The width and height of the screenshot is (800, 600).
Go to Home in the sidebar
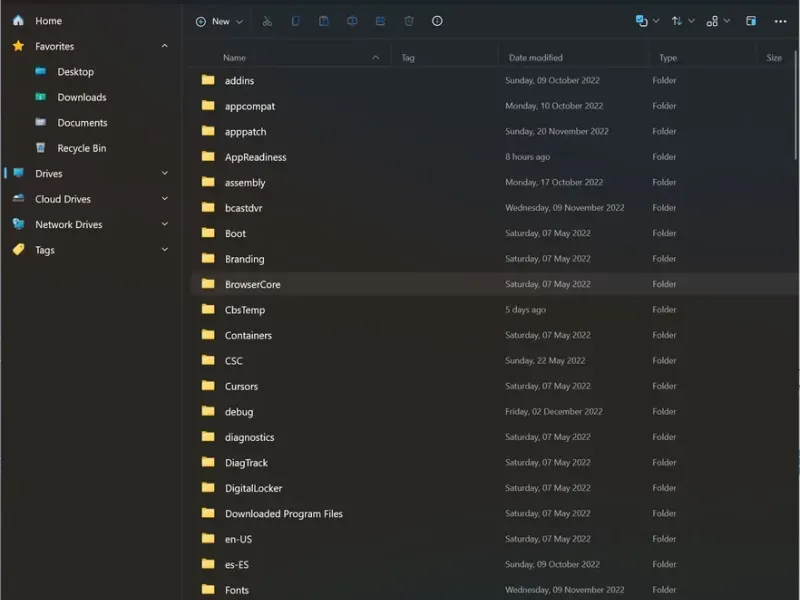[x=48, y=20]
